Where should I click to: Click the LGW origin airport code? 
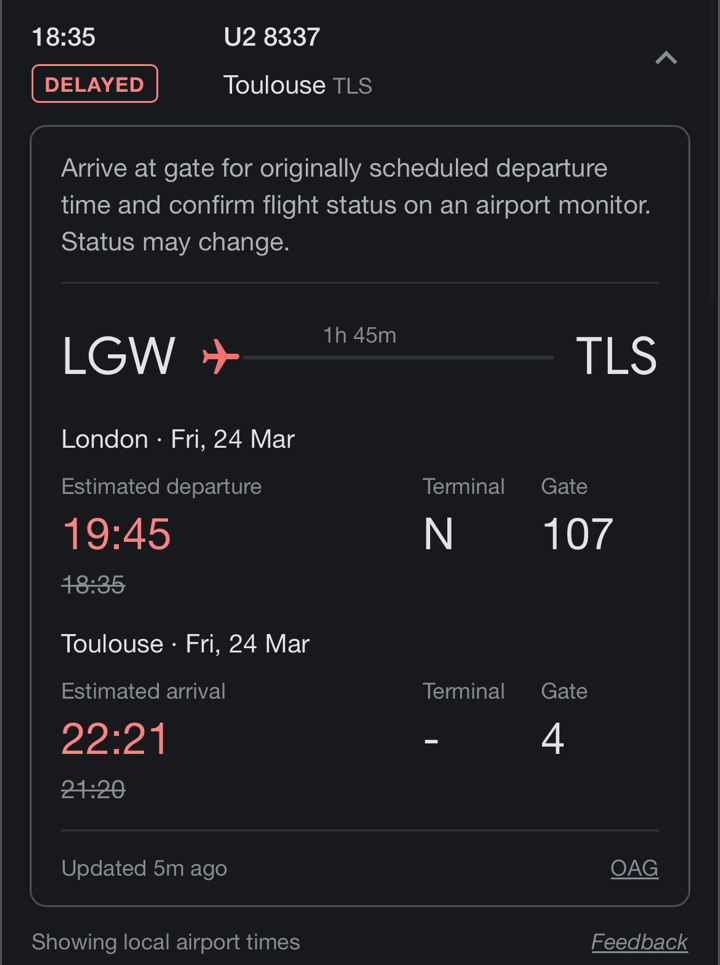pos(118,355)
